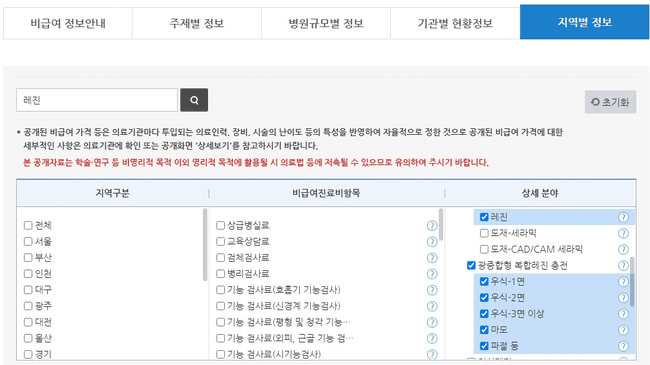Image resolution: width=650 pixels, height=365 pixels.
Task: Click the 상세 분야 list scrollbar
Action: click(632, 282)
